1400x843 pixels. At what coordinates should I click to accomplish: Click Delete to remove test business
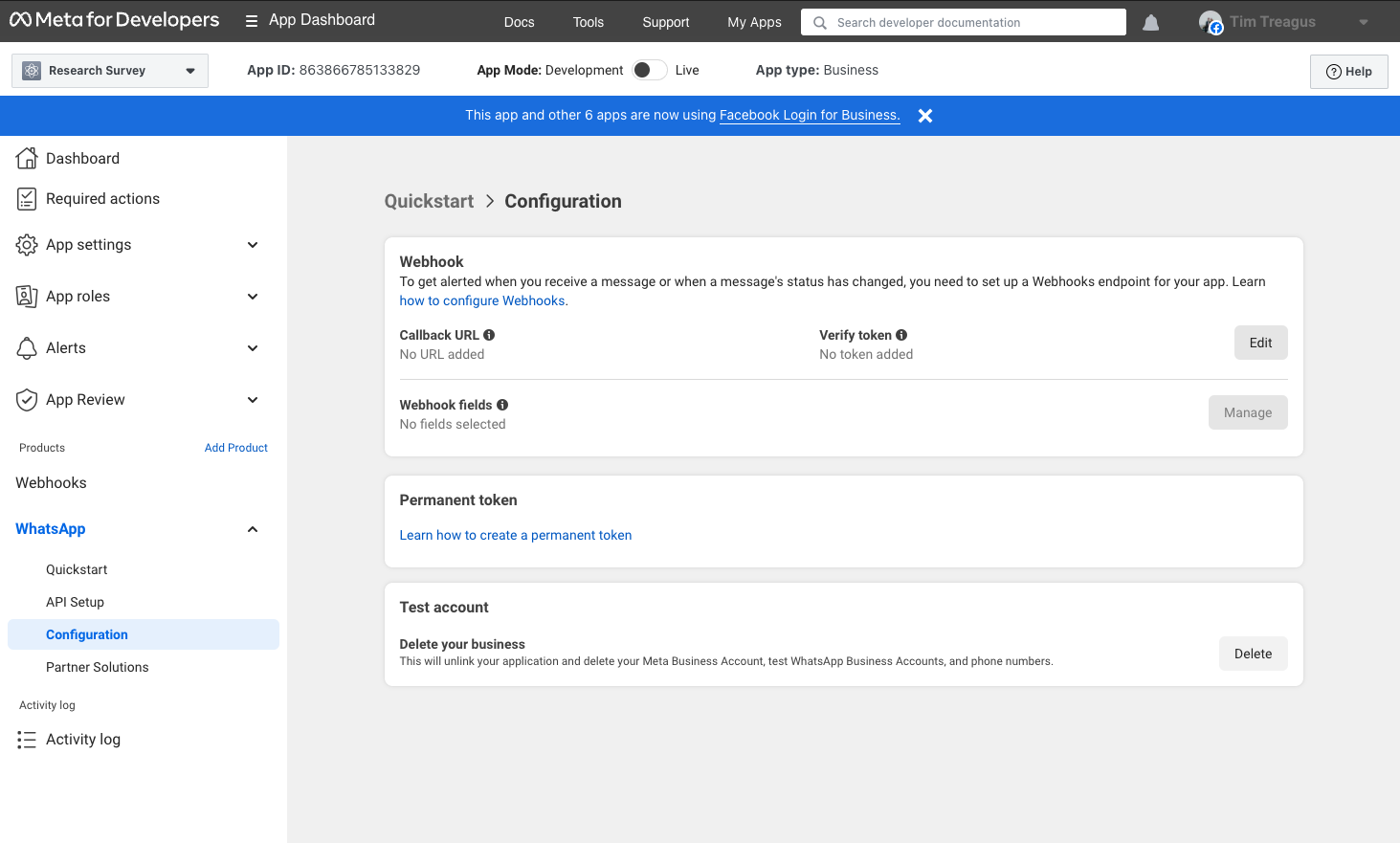click(1253, 654)
